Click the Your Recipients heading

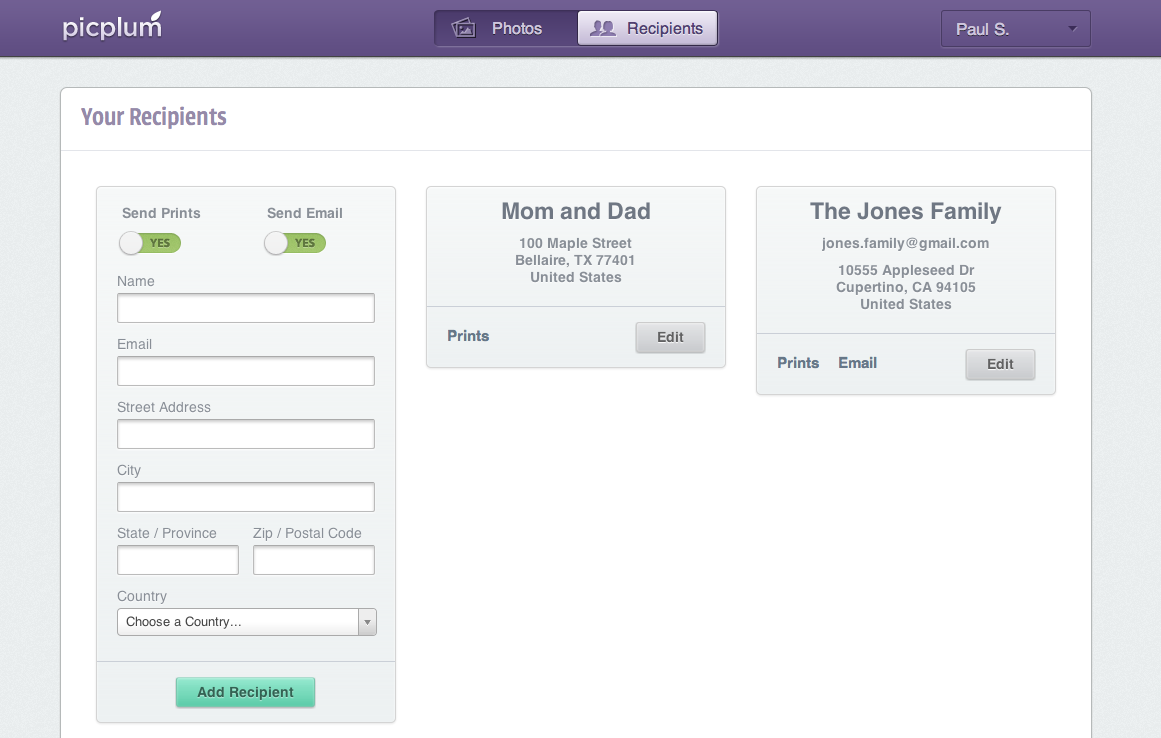click(x=154, y=117)
